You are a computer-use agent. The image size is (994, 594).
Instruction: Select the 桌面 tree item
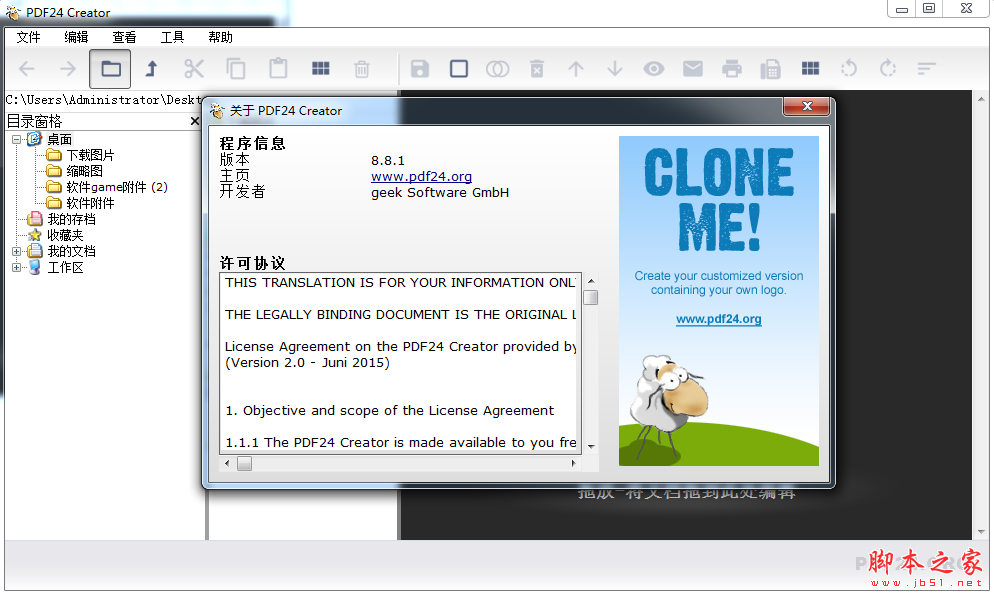pos(60,139)
